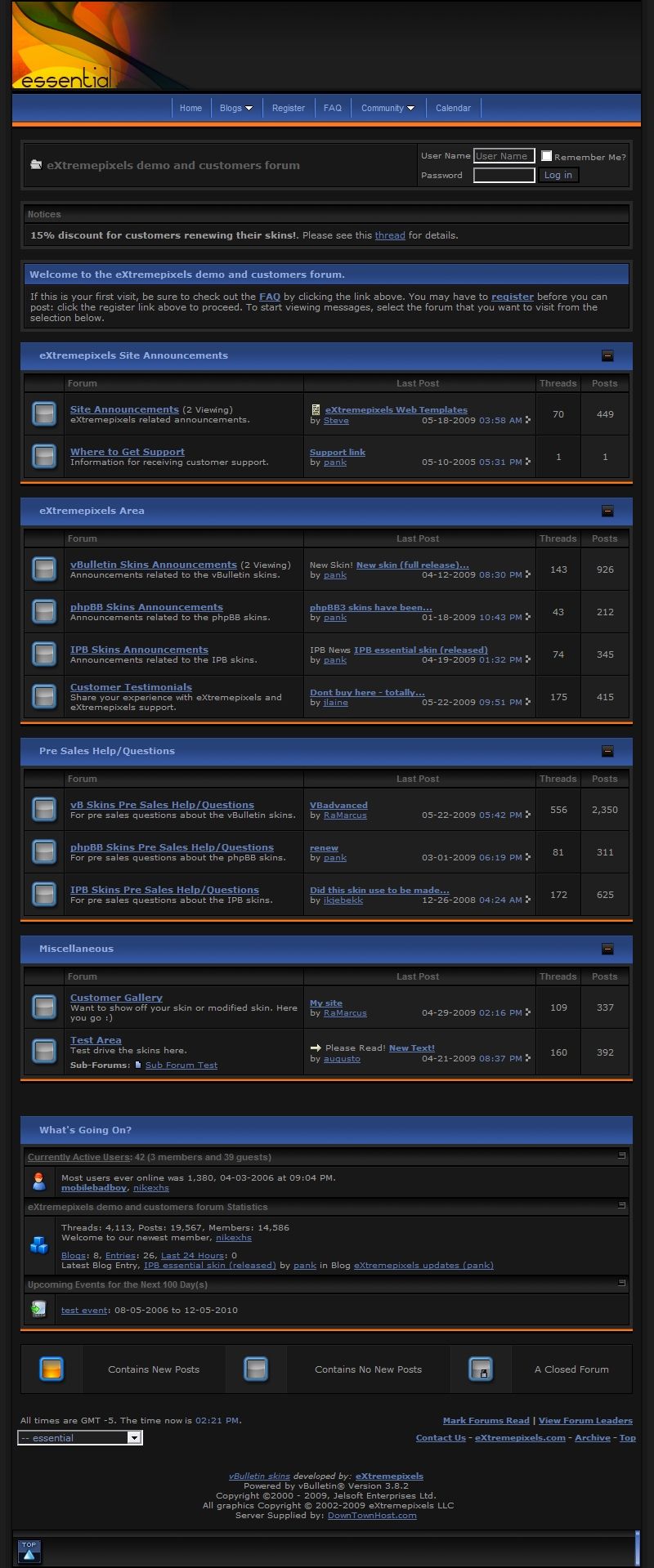Go to last post arrow by RaMarcus VBadvanced
This screenshot has width=654, height=1568.
click(527, 815)
